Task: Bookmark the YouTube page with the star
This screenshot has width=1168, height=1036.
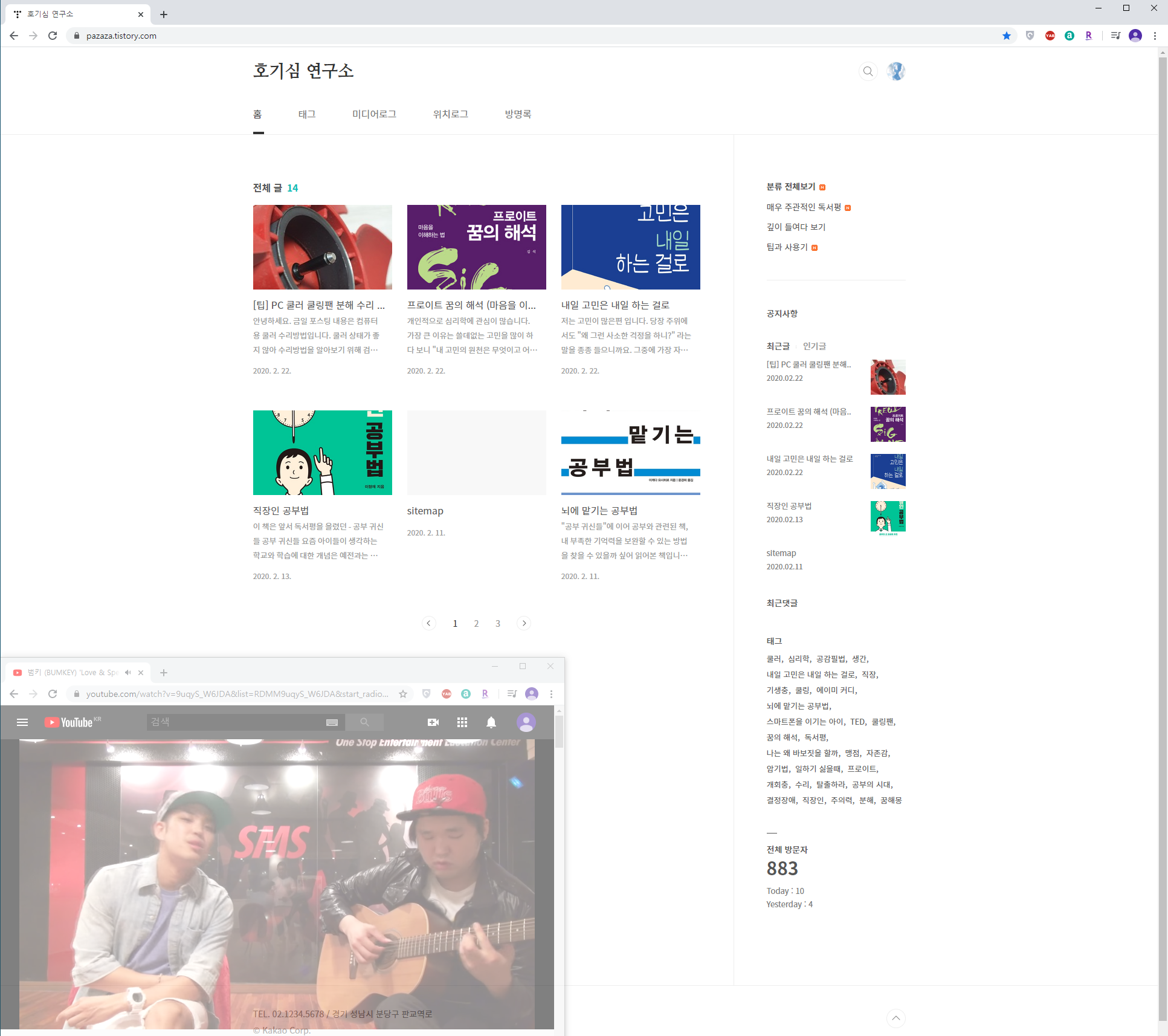Action: pyautogui.click(x=403, y=694)
